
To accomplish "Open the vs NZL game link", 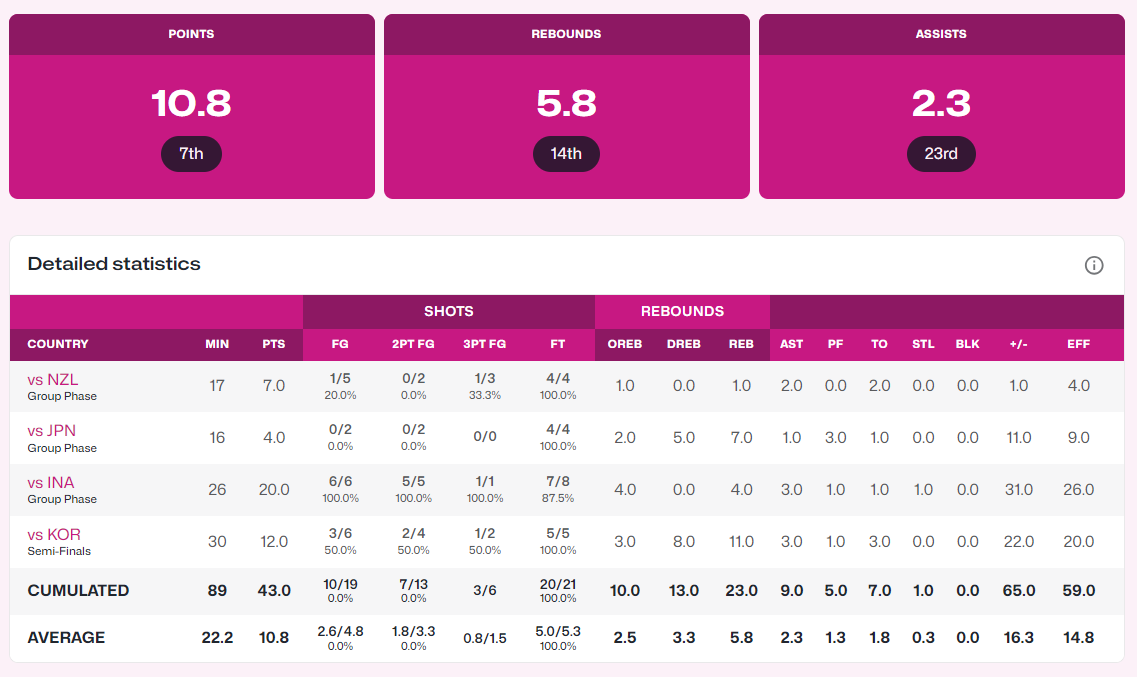I will click(x=53, y=380).
